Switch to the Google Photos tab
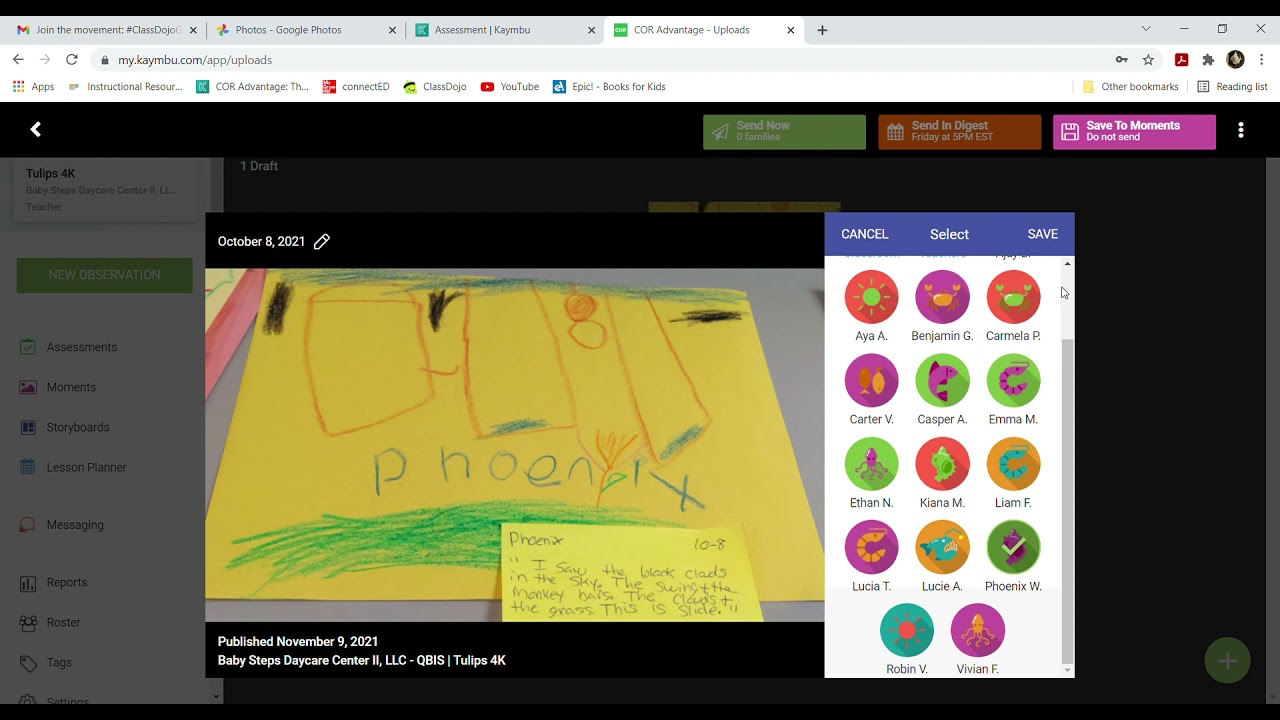The image size is (1280, 720). pos(305,30)
